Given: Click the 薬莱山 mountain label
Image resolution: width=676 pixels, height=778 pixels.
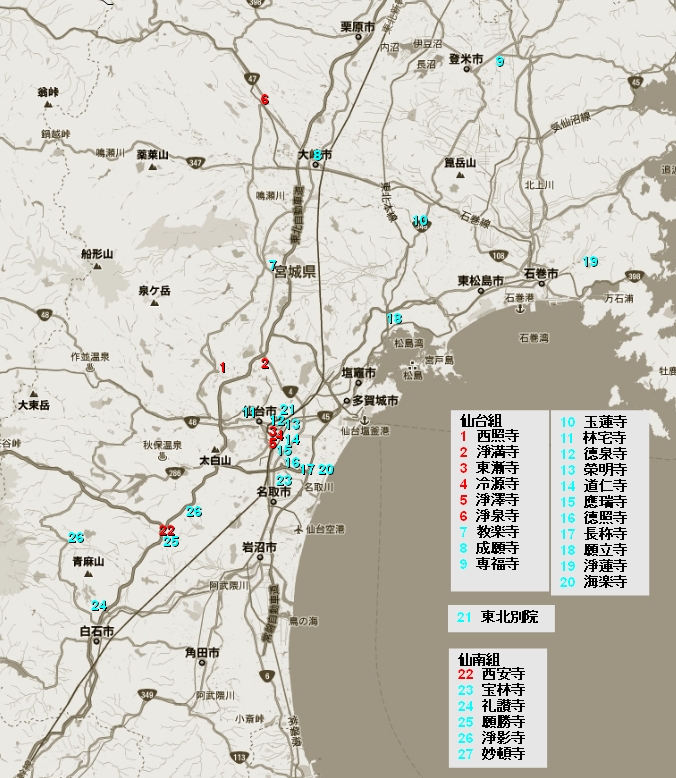Looking at the screenshot, I should click(x=153, y=155).
